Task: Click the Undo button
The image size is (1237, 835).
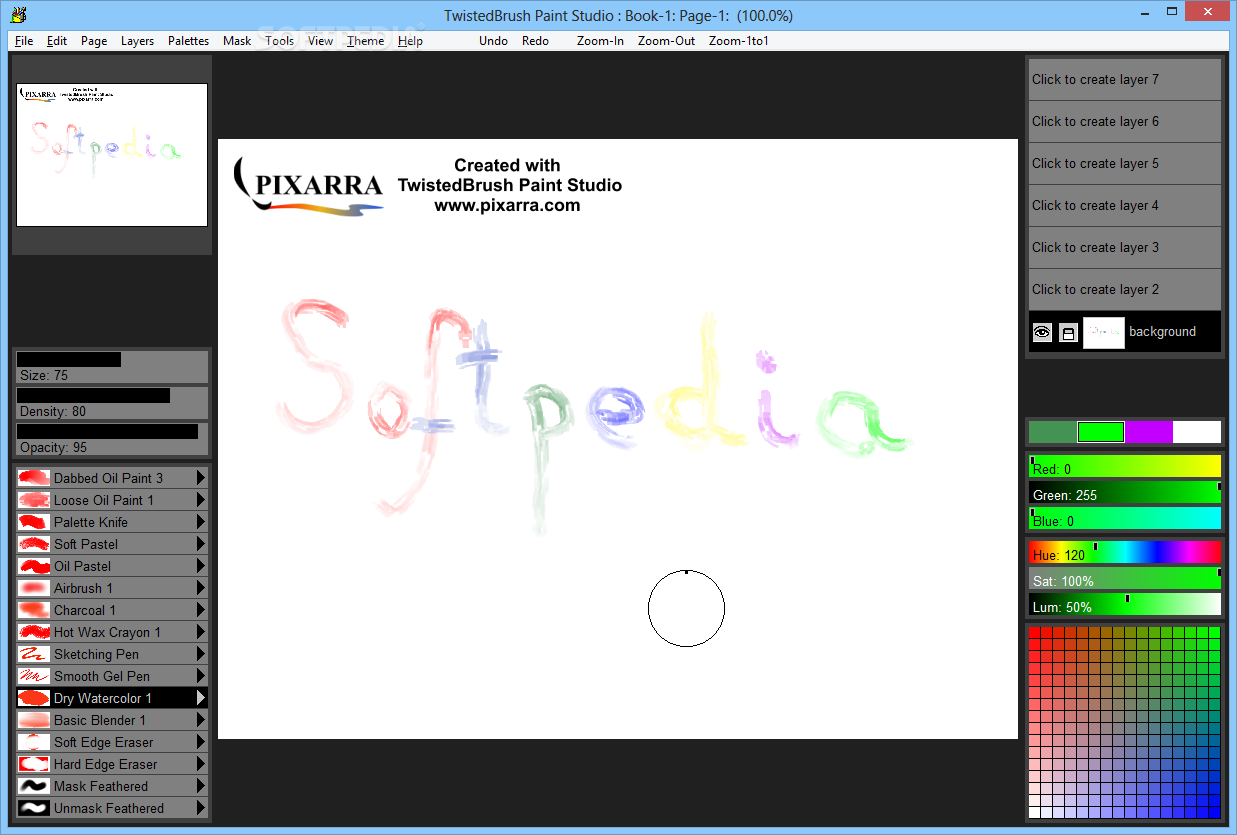Action: (x=493, y=41)
